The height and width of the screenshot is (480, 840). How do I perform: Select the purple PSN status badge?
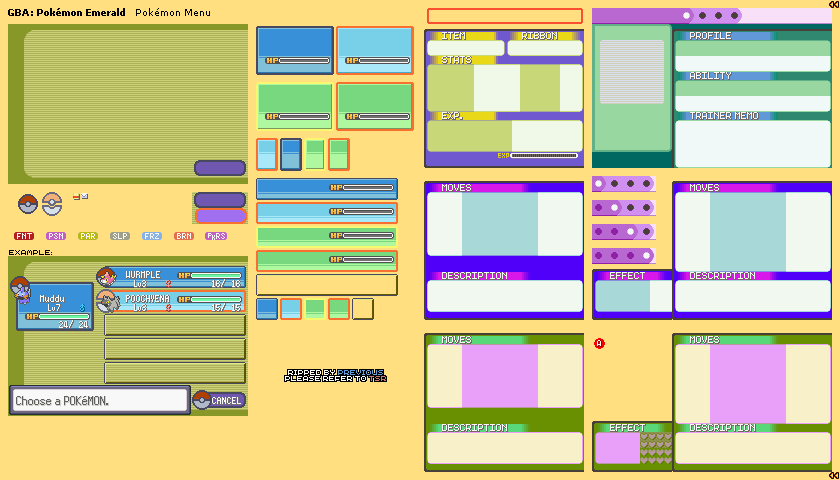click(56, 236)
